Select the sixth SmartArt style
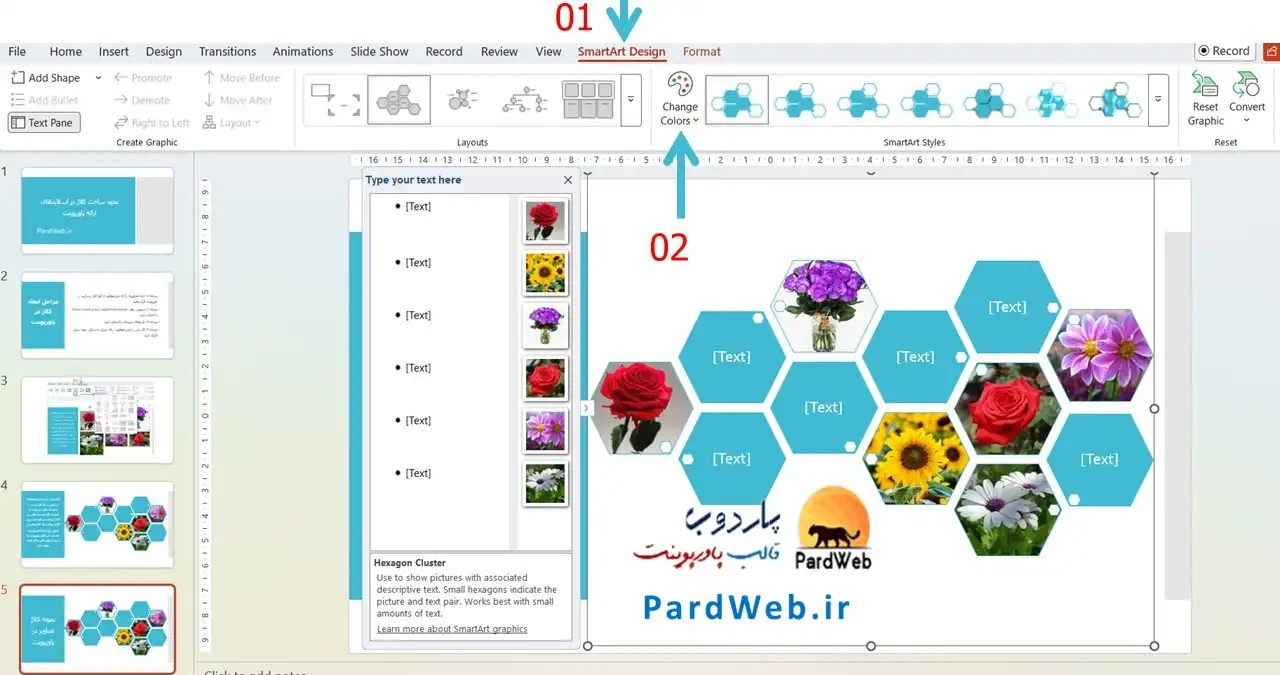 [x=1052, y=100]
